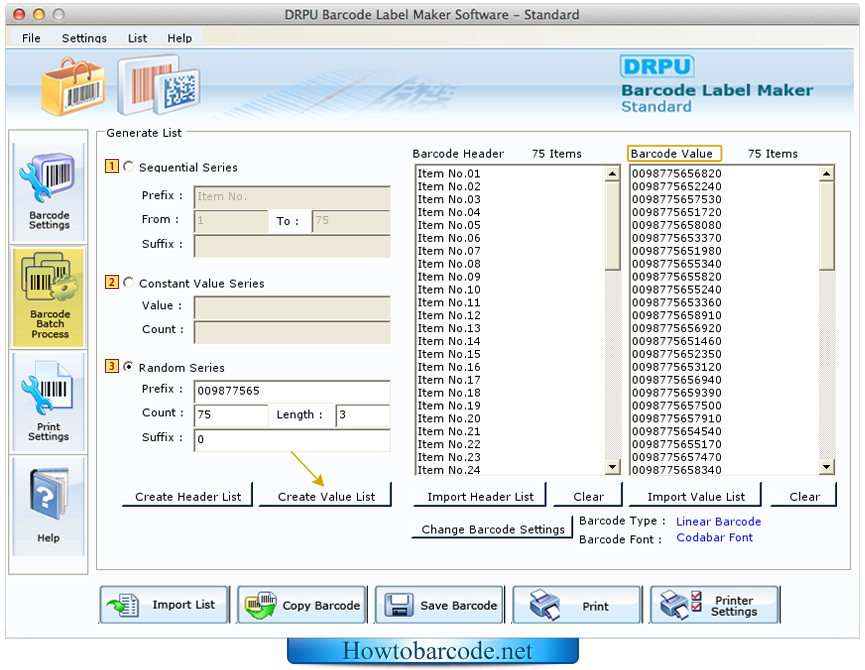865x670 pixels.
Task: Click the Sequential Series Suffix field
Action: [292, 246]
